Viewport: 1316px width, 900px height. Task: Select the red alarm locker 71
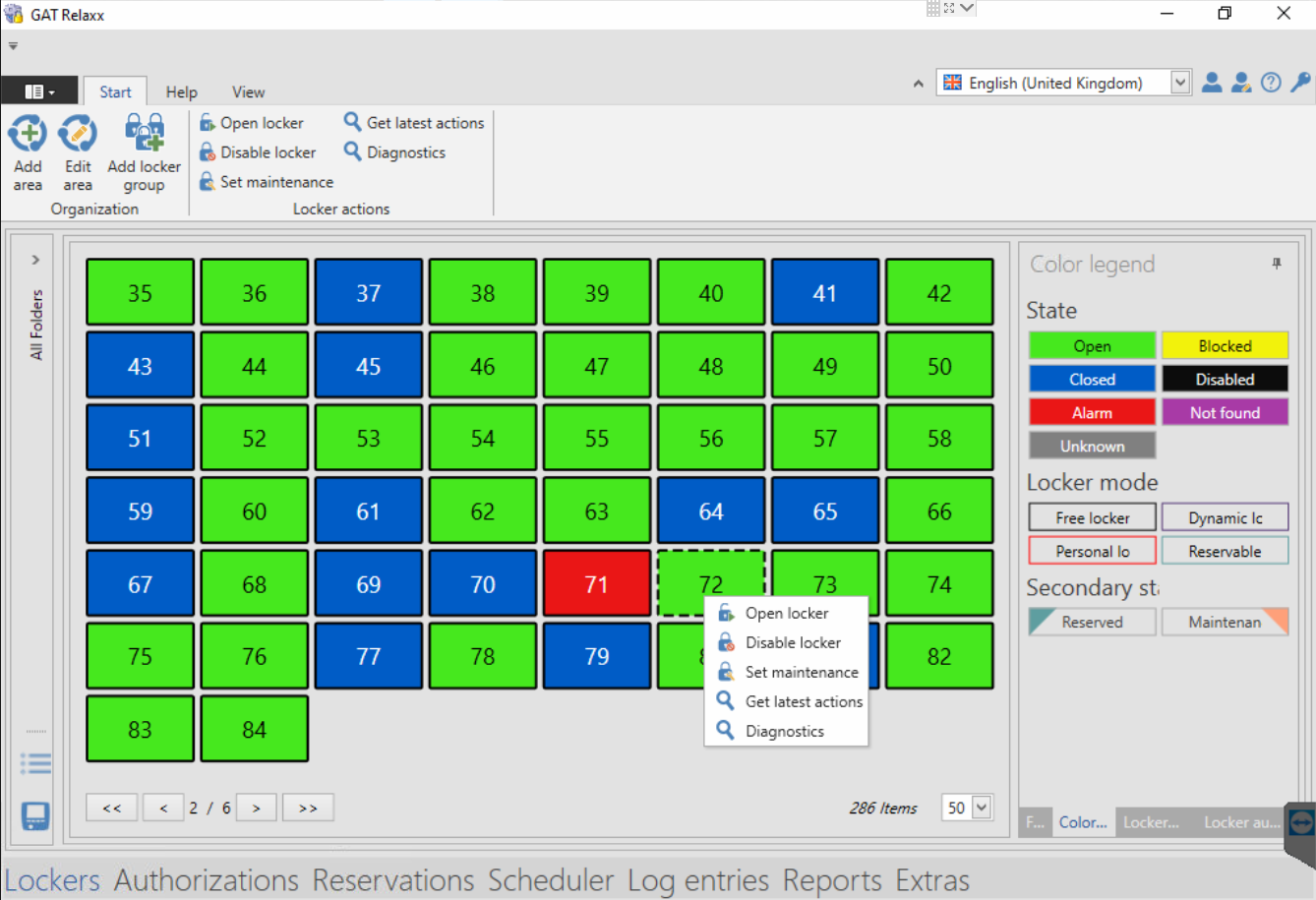(x=596, y=584)
